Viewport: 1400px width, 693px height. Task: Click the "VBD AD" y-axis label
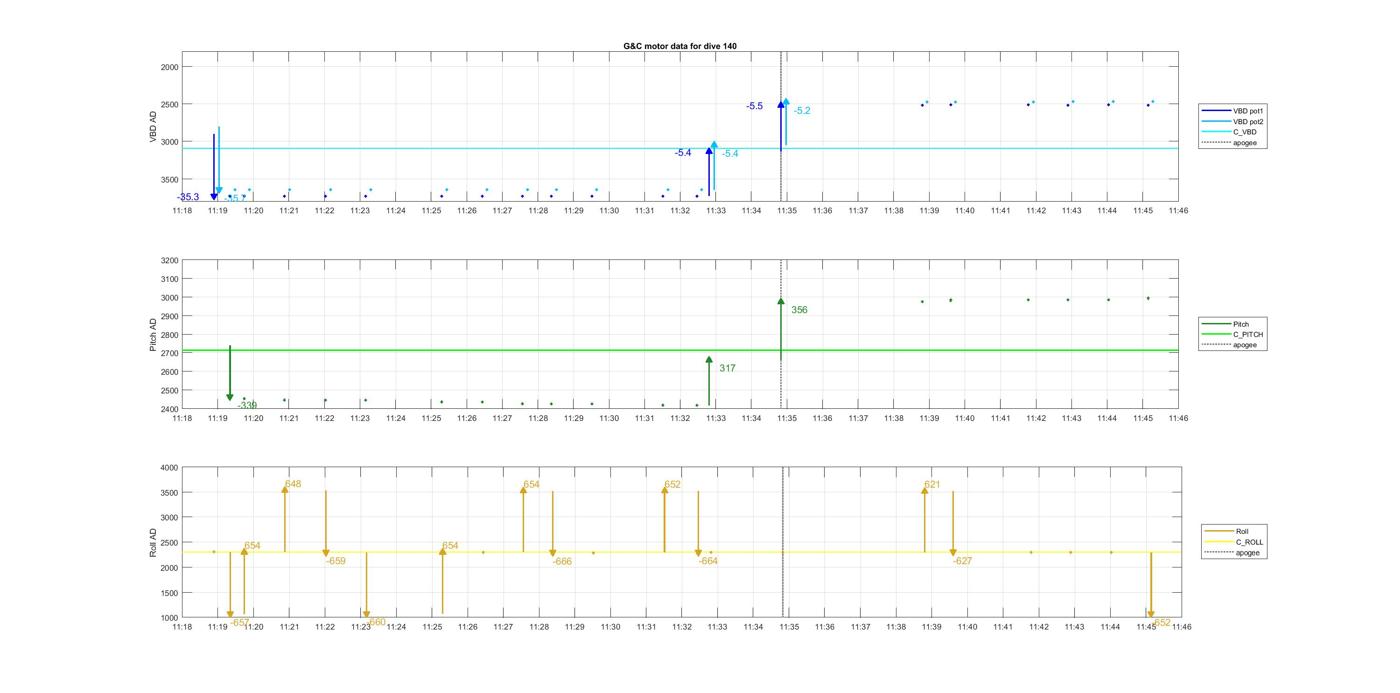(x=154, y=127)
